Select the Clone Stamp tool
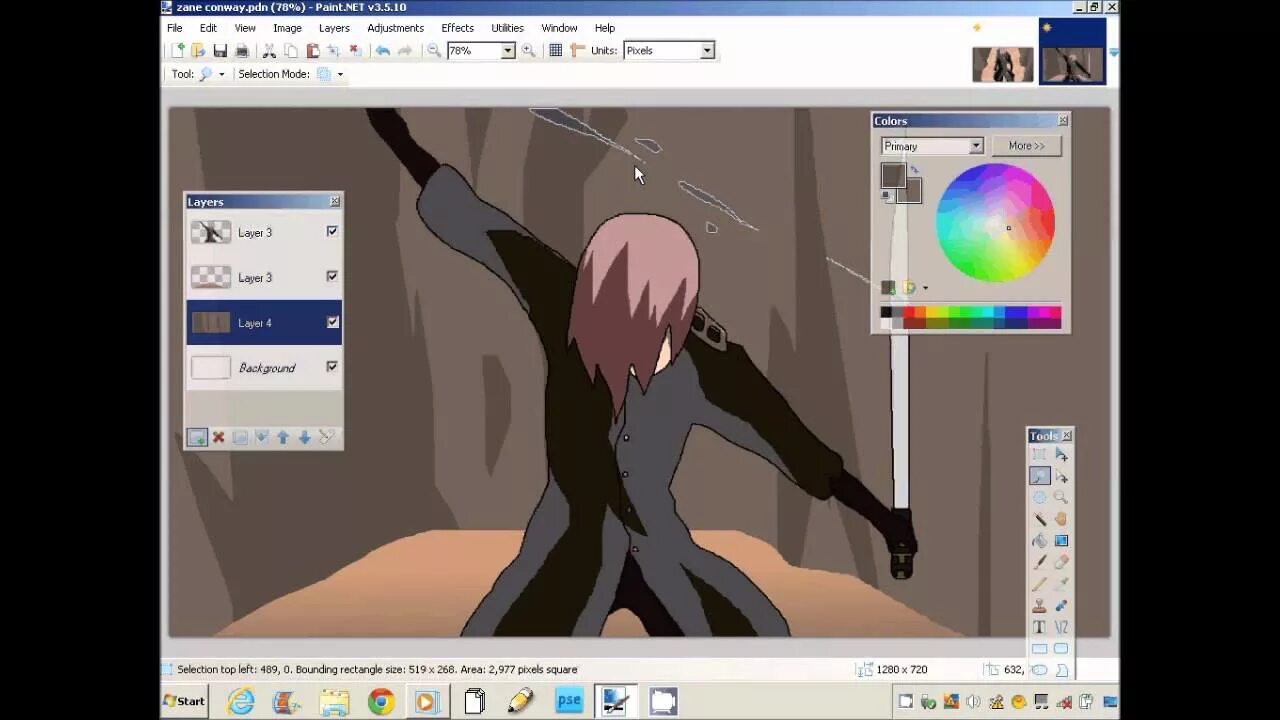1280x720 pixels. (x=1039, y=606)
